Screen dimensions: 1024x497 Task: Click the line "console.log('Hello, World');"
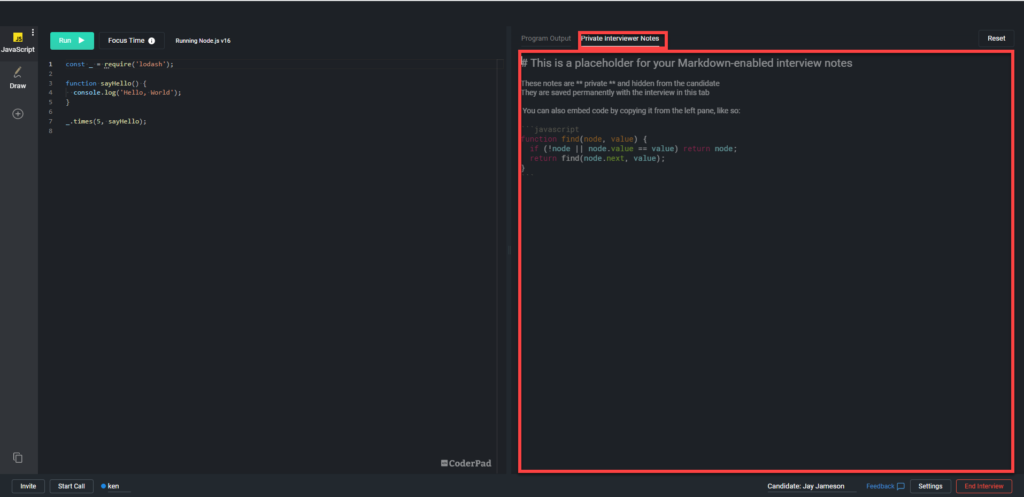pos(127,93)
